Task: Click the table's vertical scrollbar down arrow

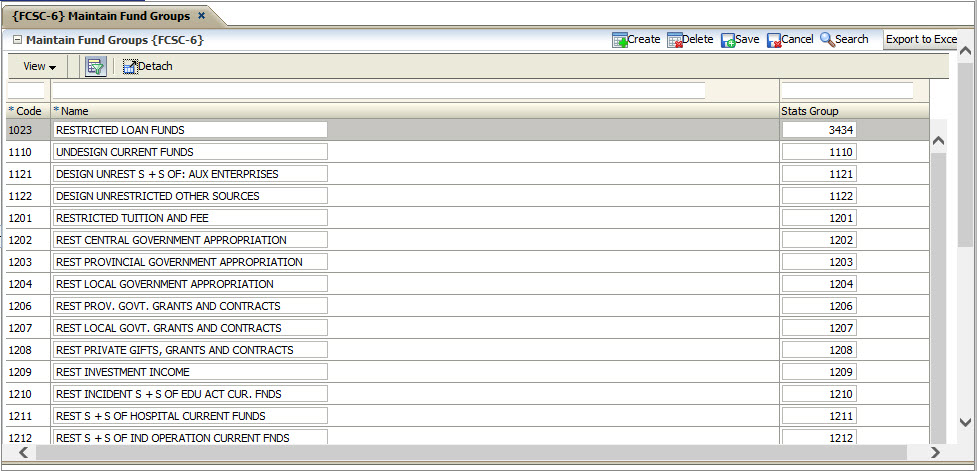Action: coord(938,422)
